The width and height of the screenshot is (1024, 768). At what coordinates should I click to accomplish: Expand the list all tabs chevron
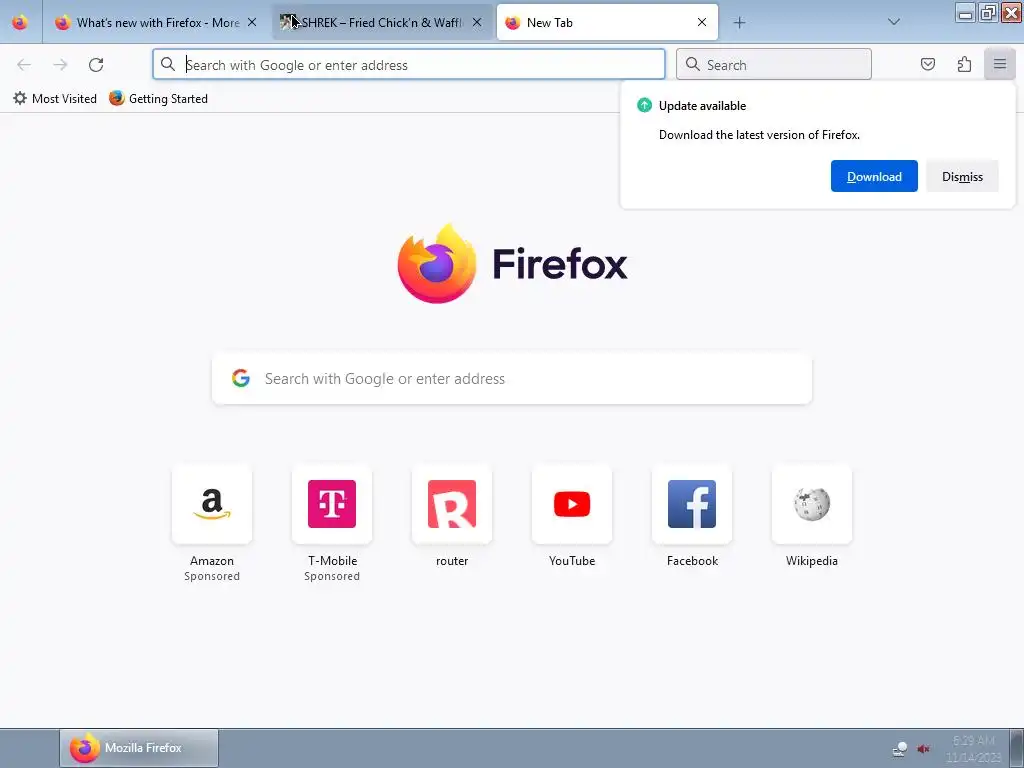pyautogui.click(x=894, y=22)
